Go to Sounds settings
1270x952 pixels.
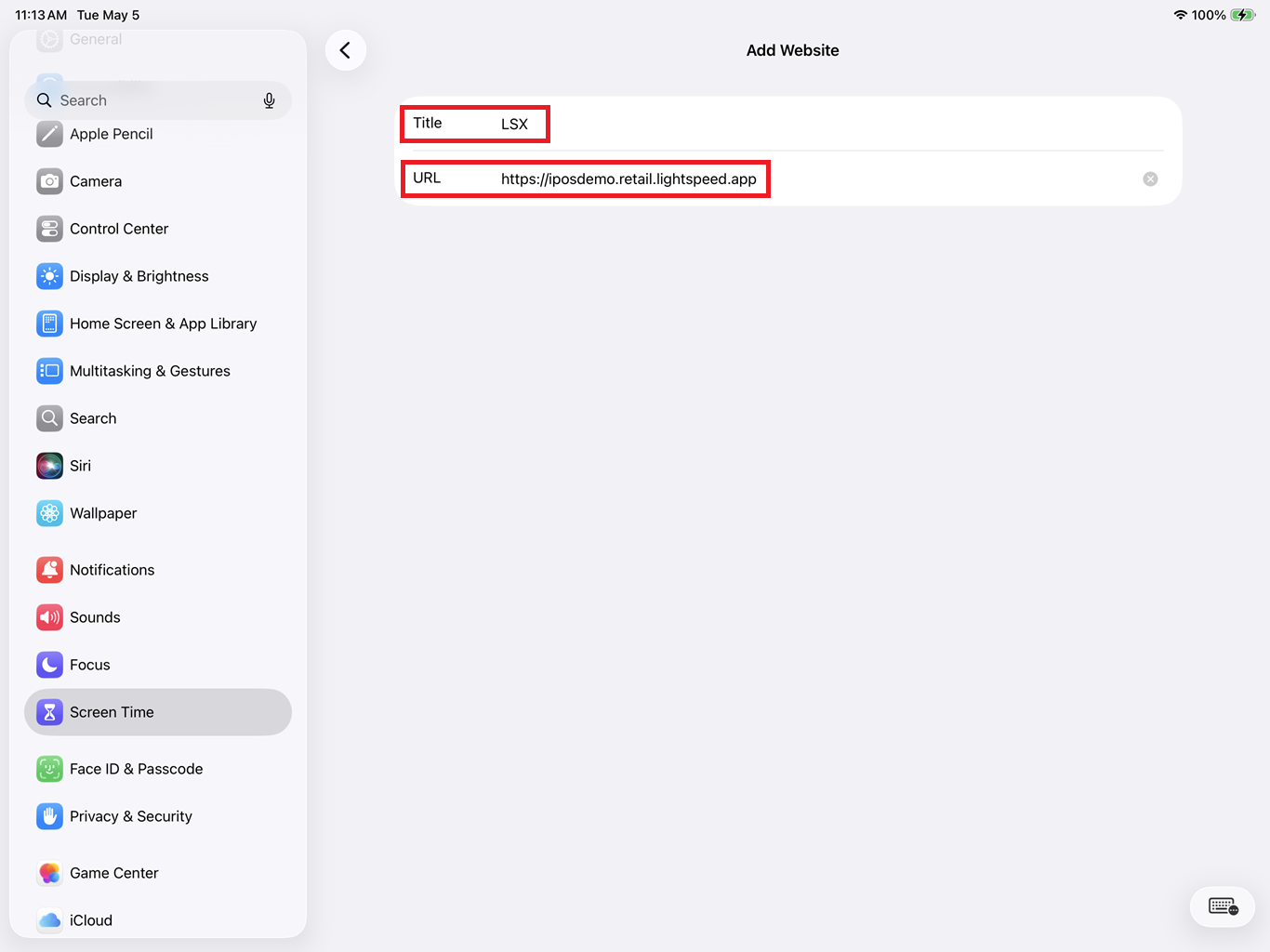click(x=158, y=617)
